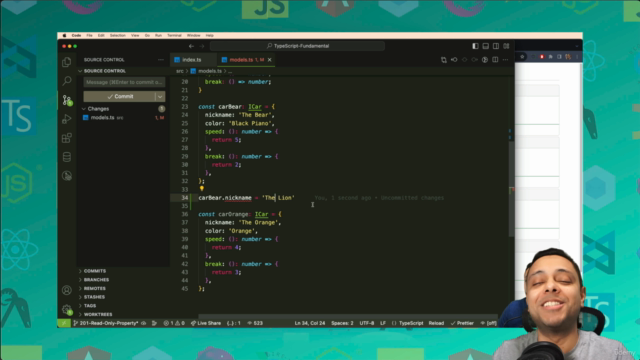
Task: Toggle the bottom panel layout button
Action: [x=486, y=46]
